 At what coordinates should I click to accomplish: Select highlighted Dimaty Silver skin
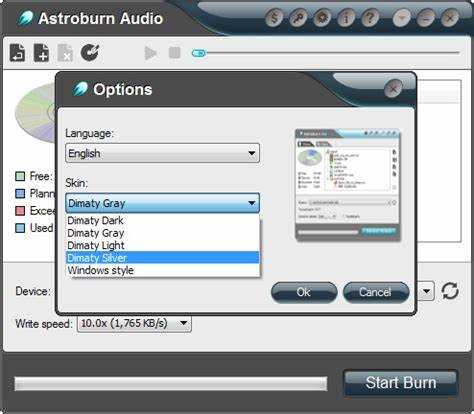click(163, 258)
